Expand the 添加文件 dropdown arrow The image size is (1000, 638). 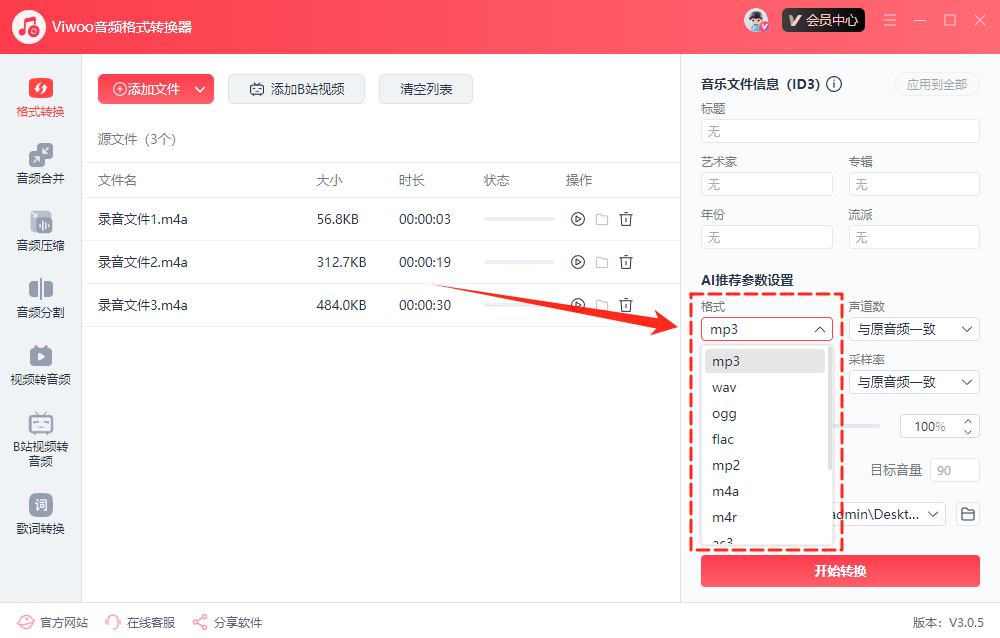click(x=200, y=89)
